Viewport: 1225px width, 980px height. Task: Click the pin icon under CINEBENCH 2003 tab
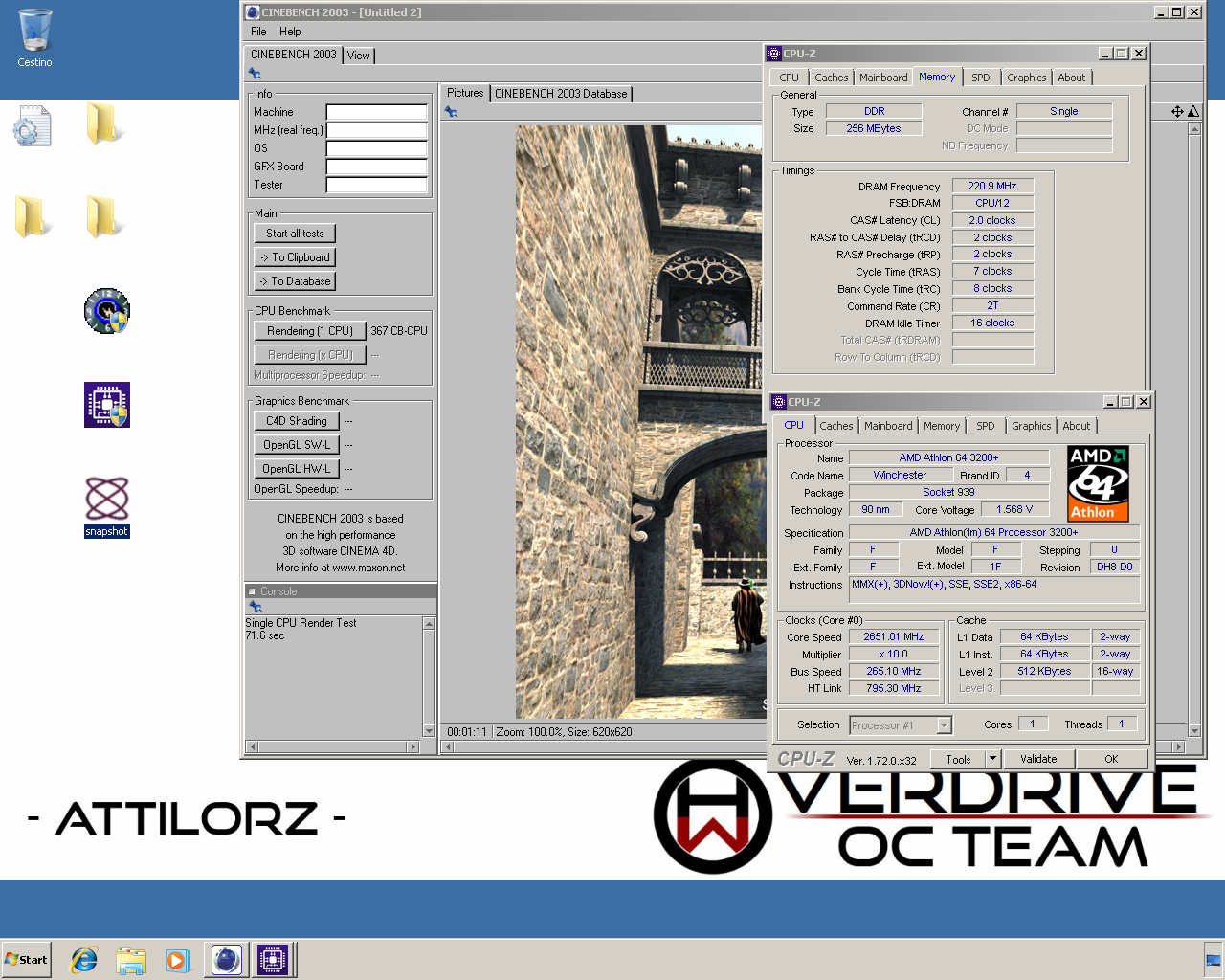coord(255,74)
